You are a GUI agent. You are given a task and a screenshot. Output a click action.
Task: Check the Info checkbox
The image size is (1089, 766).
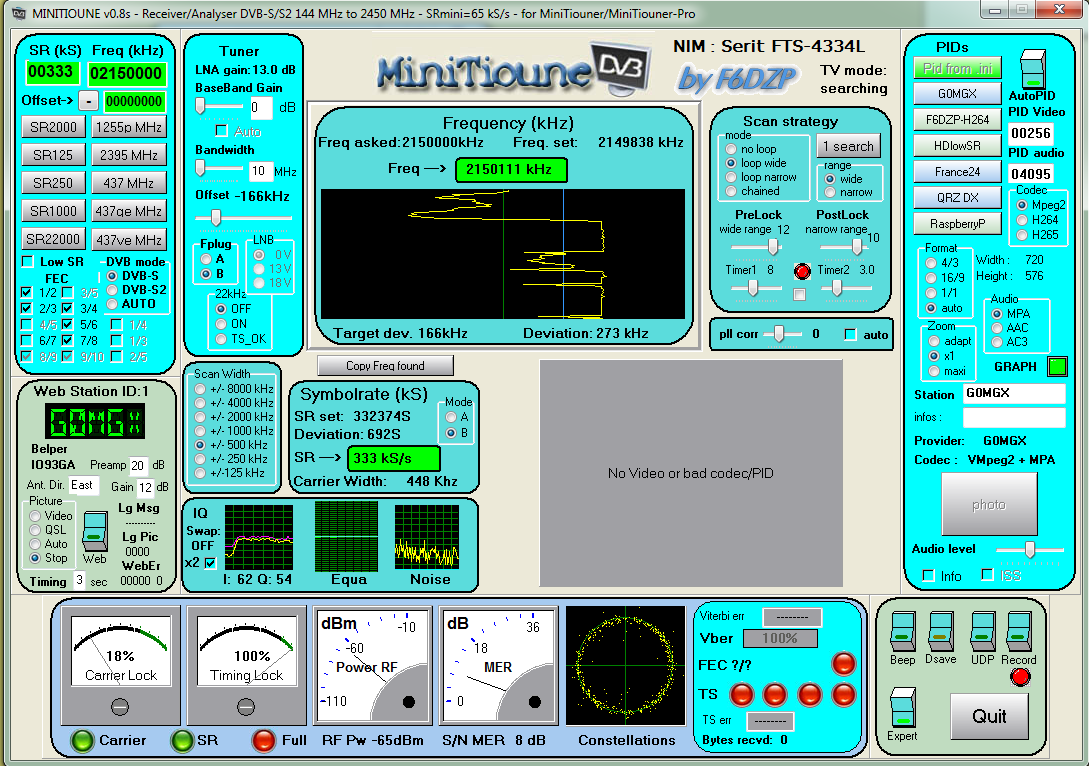tap(928, 576)
